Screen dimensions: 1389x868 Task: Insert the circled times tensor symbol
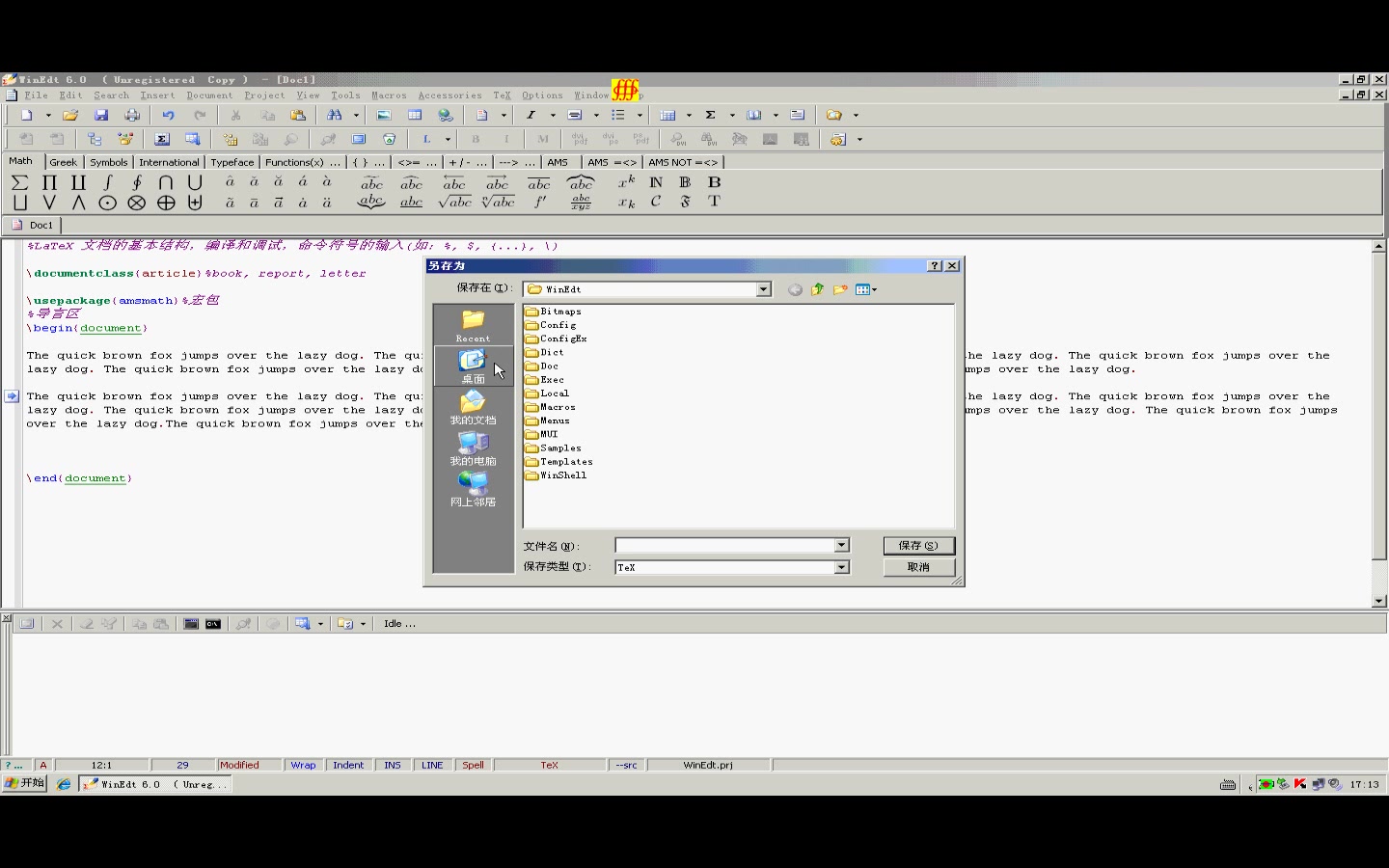click(137, 203)
